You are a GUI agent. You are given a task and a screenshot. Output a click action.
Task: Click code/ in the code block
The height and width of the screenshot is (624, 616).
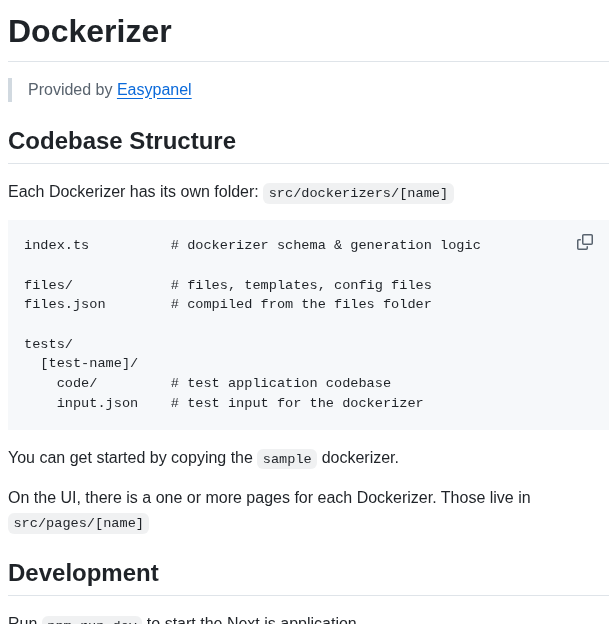pos(77,383)
